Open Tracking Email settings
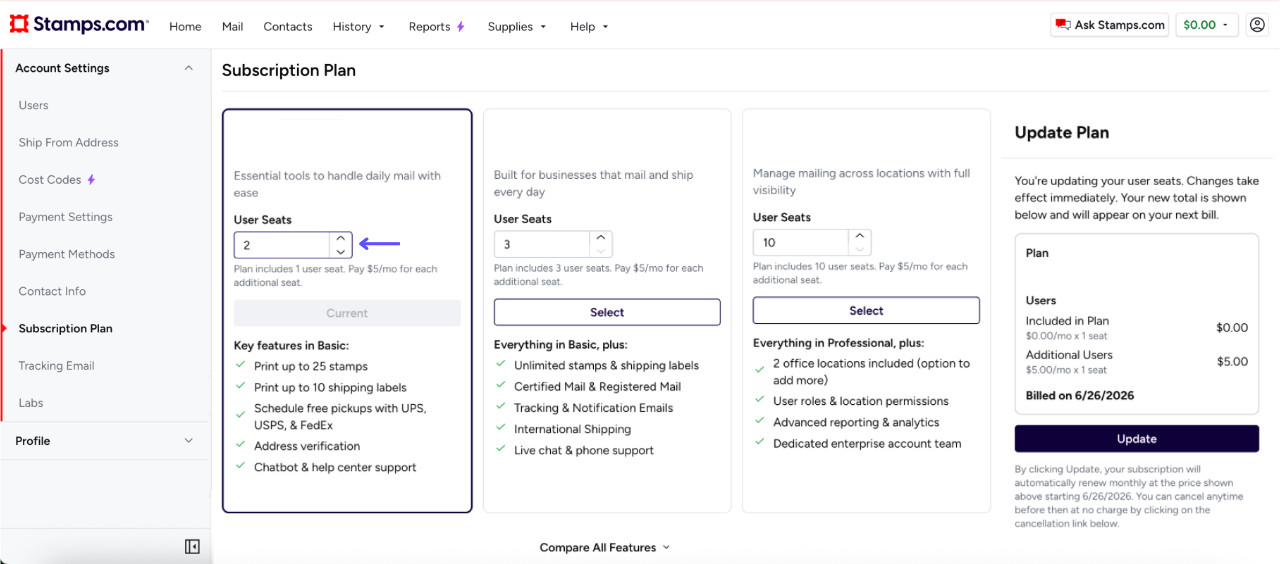This screenshot has height=564, width=1280. [56, 366]
